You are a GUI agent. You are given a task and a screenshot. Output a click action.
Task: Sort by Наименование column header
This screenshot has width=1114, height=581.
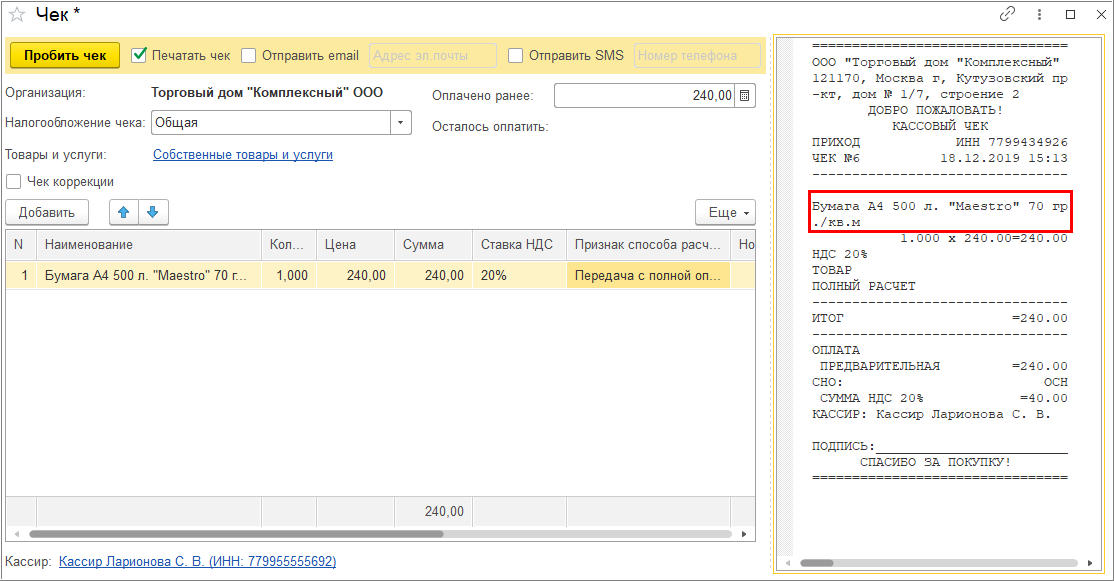149,244
